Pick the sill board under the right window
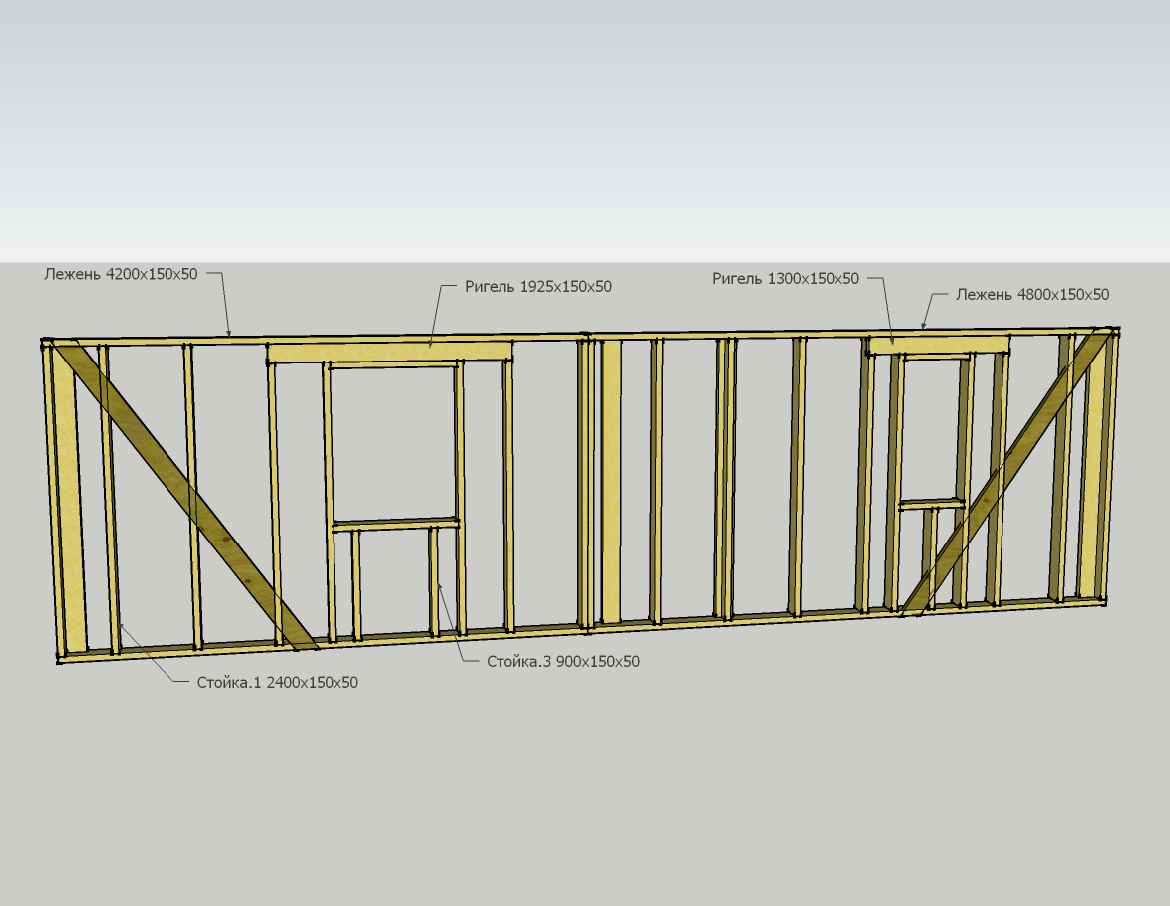1170x906 pixels. pos(931,504)
